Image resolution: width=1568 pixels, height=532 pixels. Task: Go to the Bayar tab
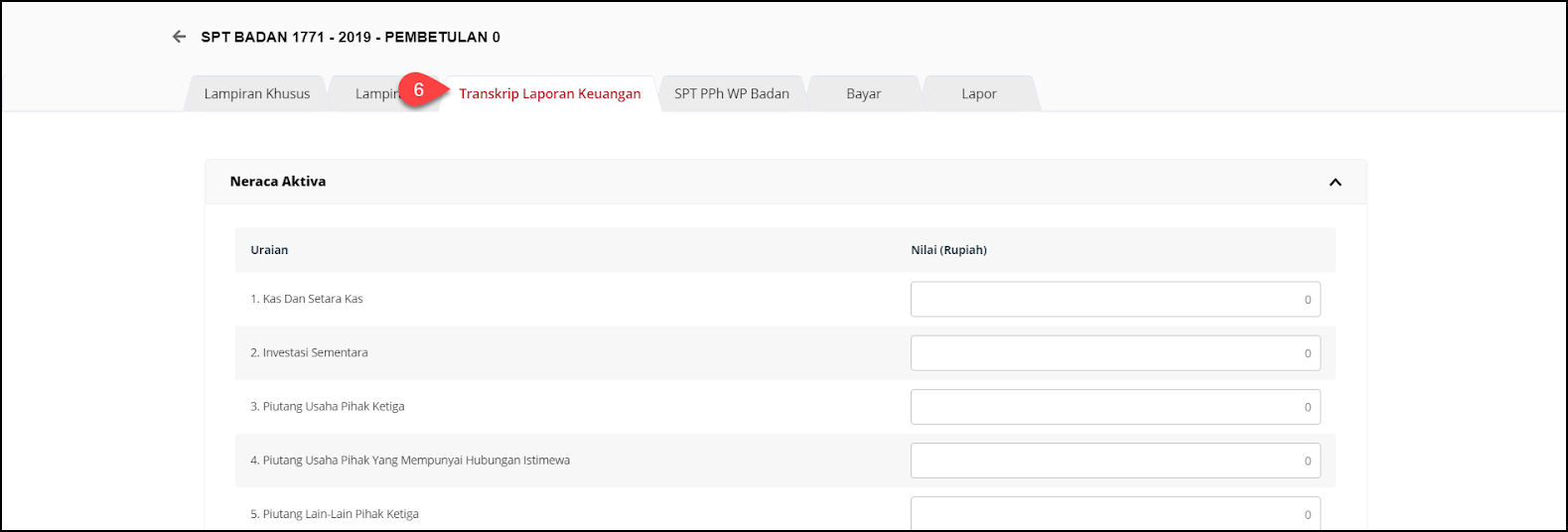(863, 94)
